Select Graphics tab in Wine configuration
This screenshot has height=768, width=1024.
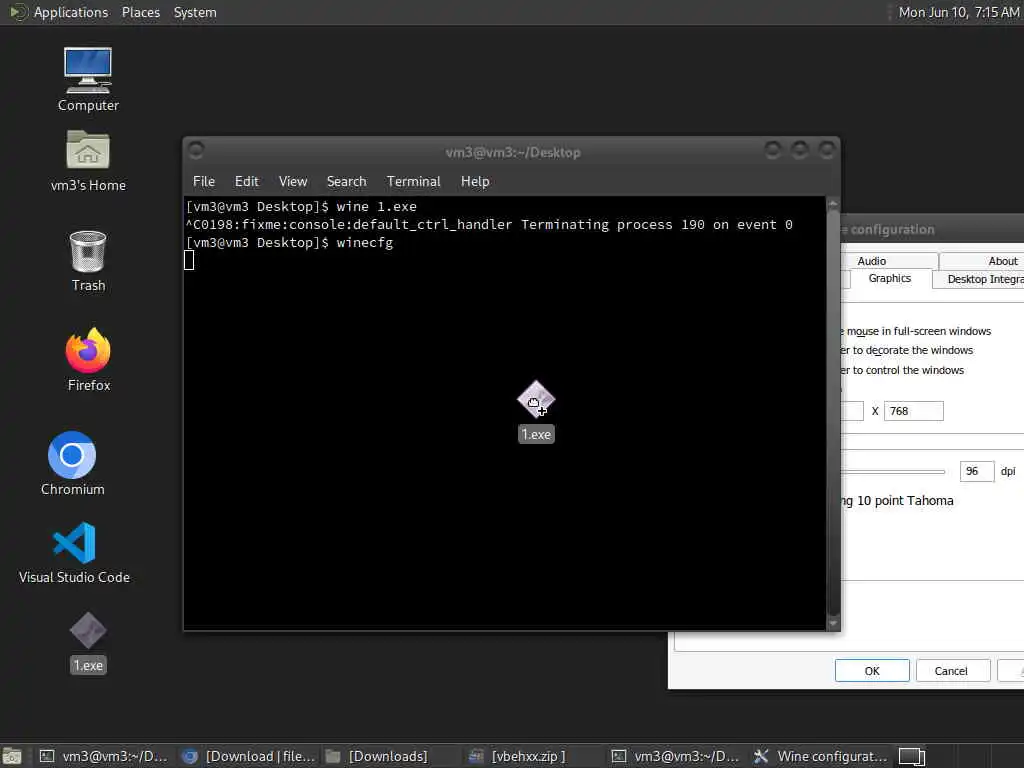(889, 278)
